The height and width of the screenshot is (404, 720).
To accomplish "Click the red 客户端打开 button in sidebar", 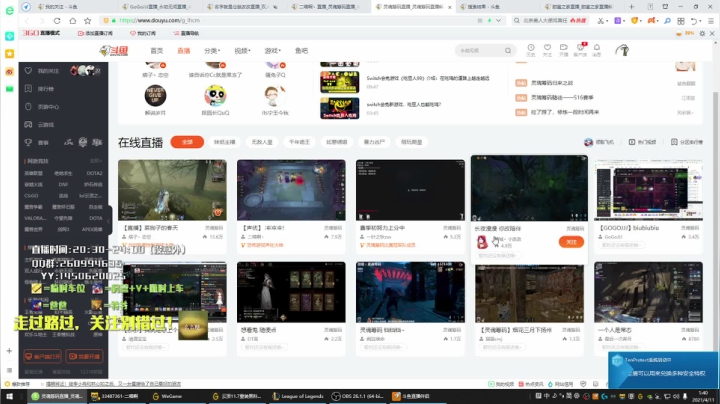I will click(42, 356).
